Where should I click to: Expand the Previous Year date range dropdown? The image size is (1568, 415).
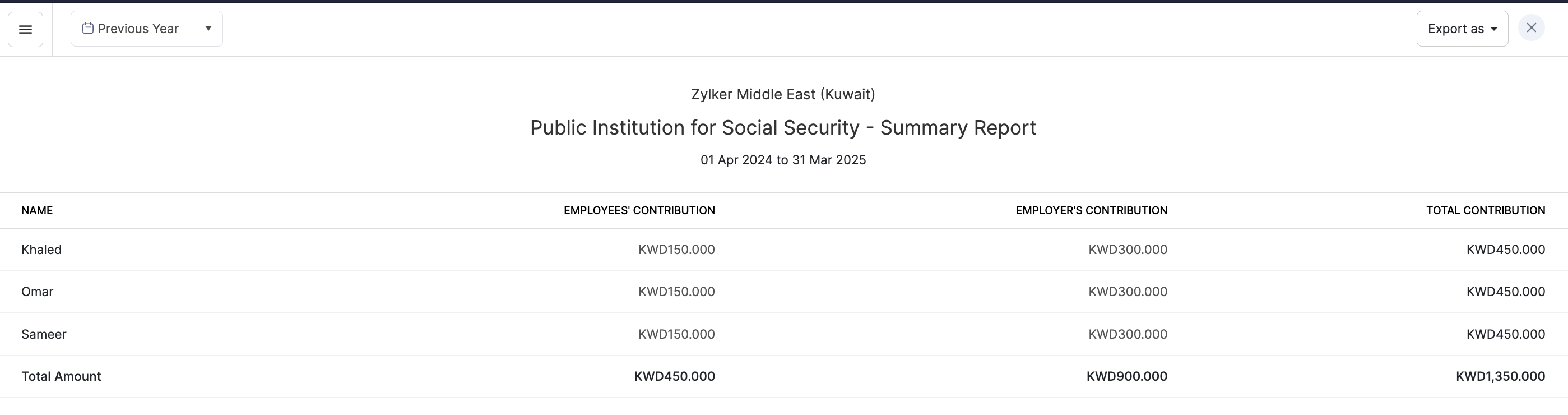coord(146,29)
